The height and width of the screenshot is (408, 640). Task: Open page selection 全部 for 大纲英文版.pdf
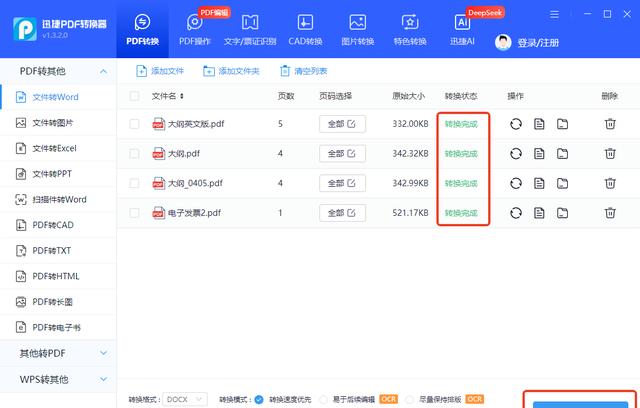click(x=342, y=124)
